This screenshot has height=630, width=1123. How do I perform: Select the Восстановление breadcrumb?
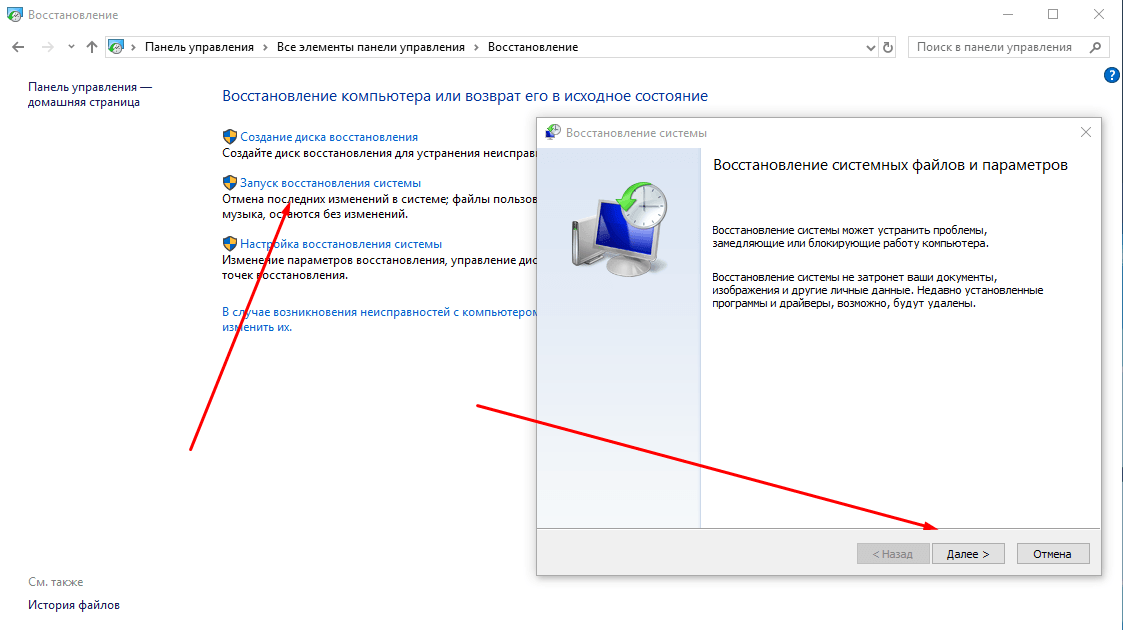pos(533,47)
